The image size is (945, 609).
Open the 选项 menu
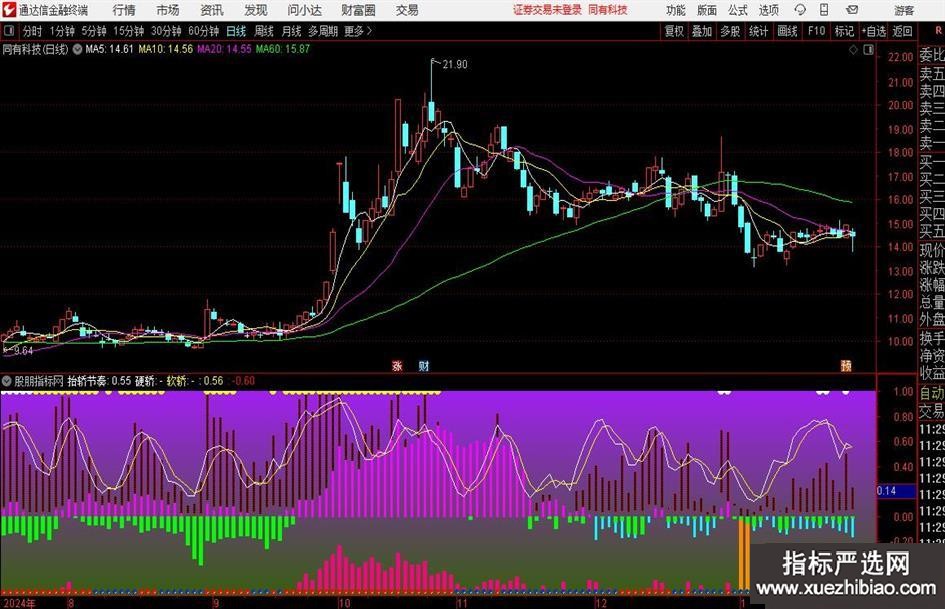pyautogui.click(x=768, y=10)
